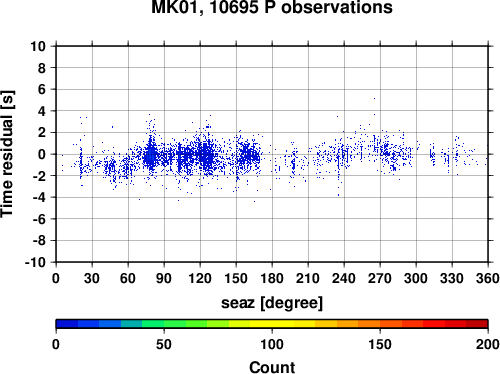Click the Time residual [s] axis label
The height and width of the screenshot is (374, 500).
pyautogui.click(x=8, y=154)
